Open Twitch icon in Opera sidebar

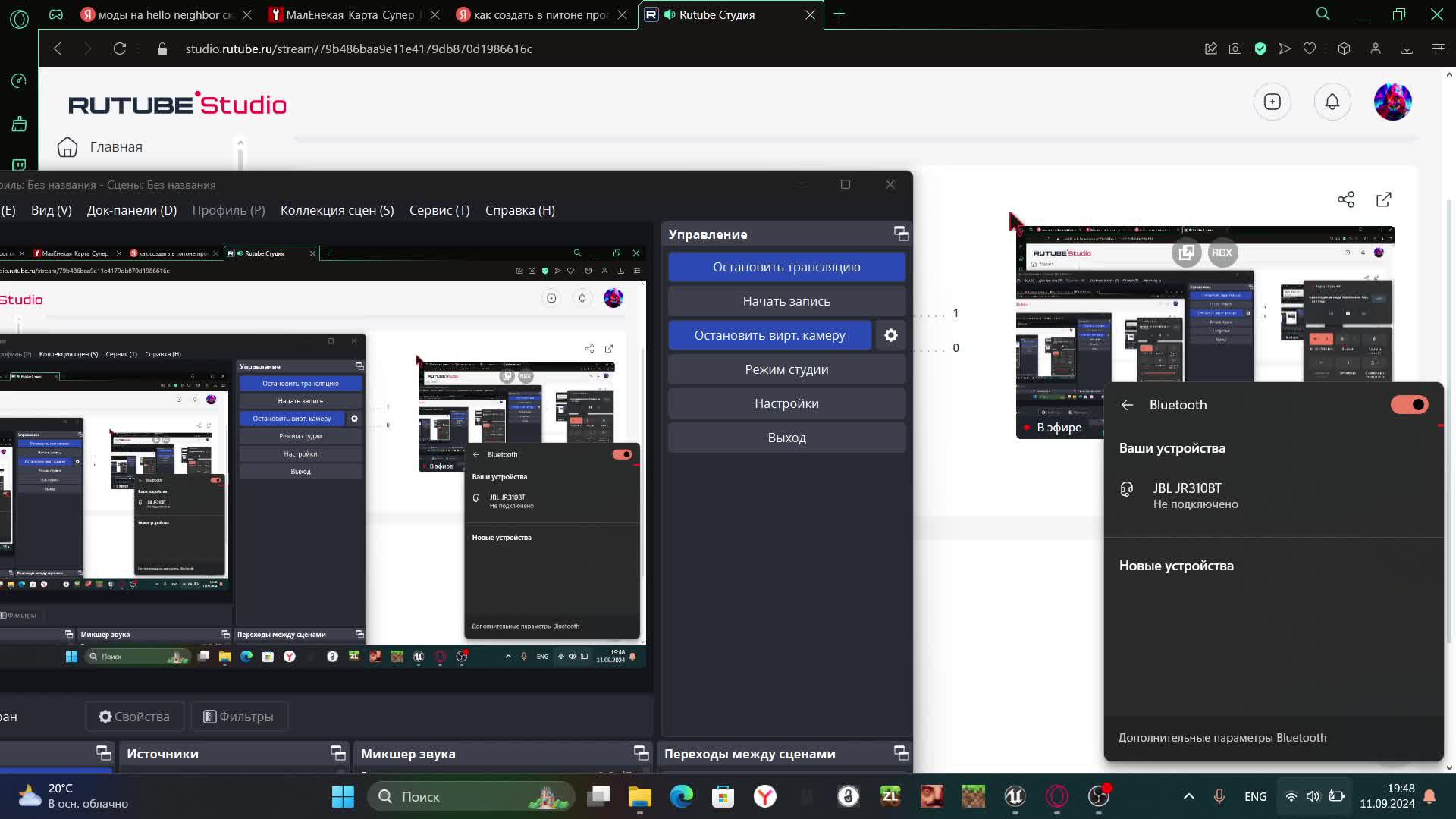point(19,164)
